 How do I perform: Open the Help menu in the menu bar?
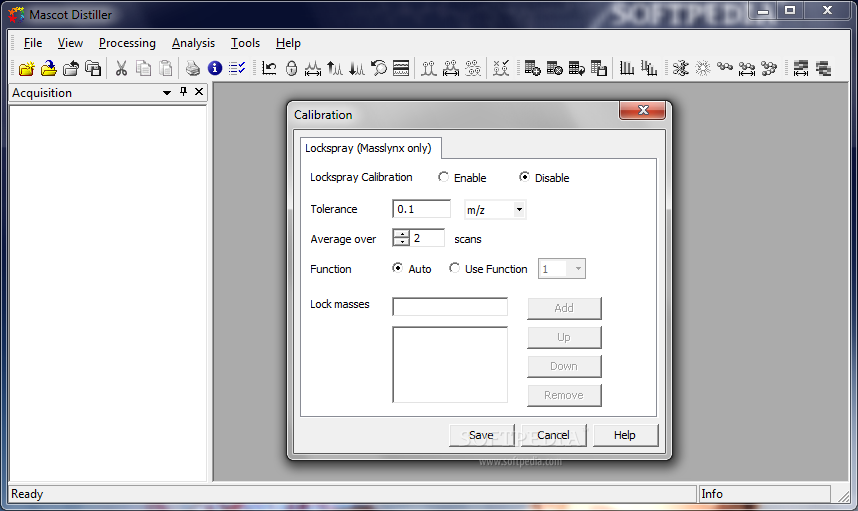point(288,43)
